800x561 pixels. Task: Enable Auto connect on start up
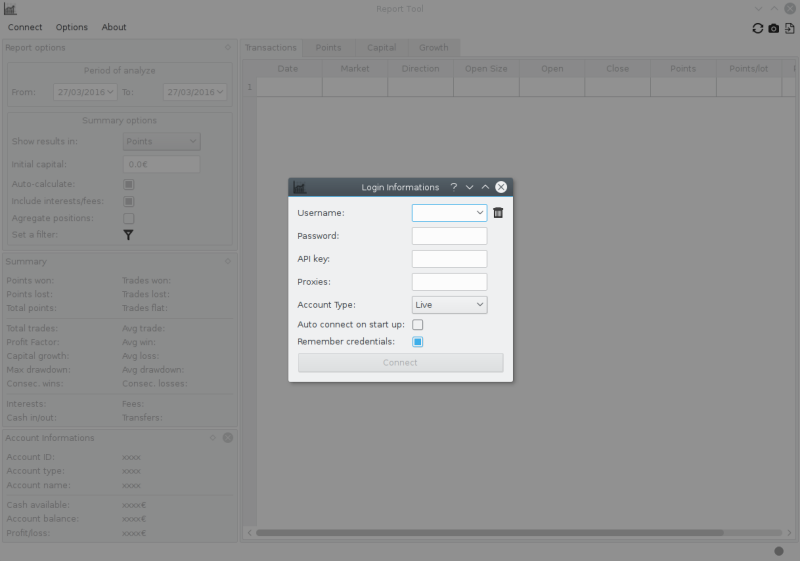[418, 325]
